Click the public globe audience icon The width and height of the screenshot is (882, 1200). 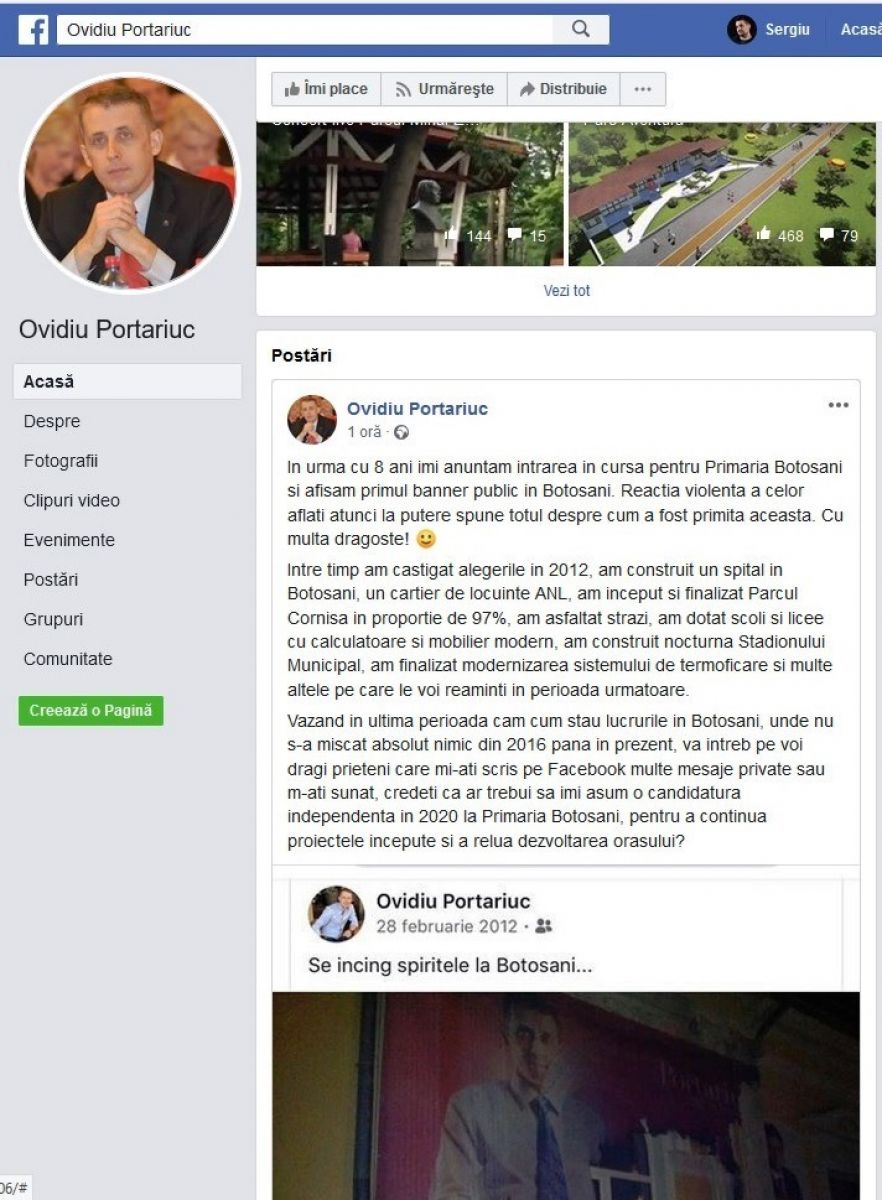coord(402,433)
